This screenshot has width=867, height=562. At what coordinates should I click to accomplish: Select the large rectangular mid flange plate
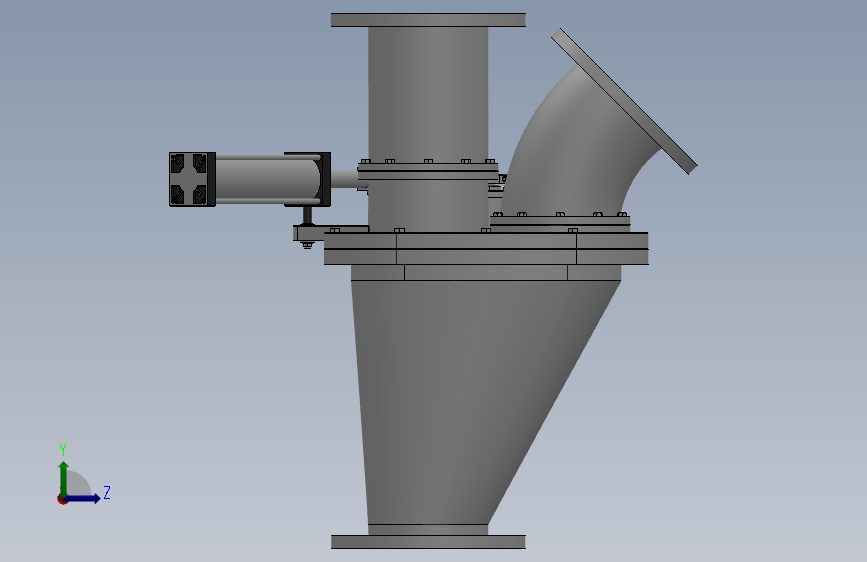point(486,248)
